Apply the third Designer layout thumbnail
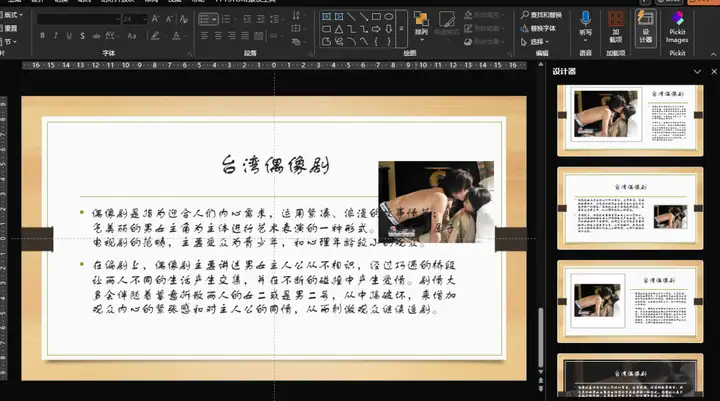 (x=630, y=301)
